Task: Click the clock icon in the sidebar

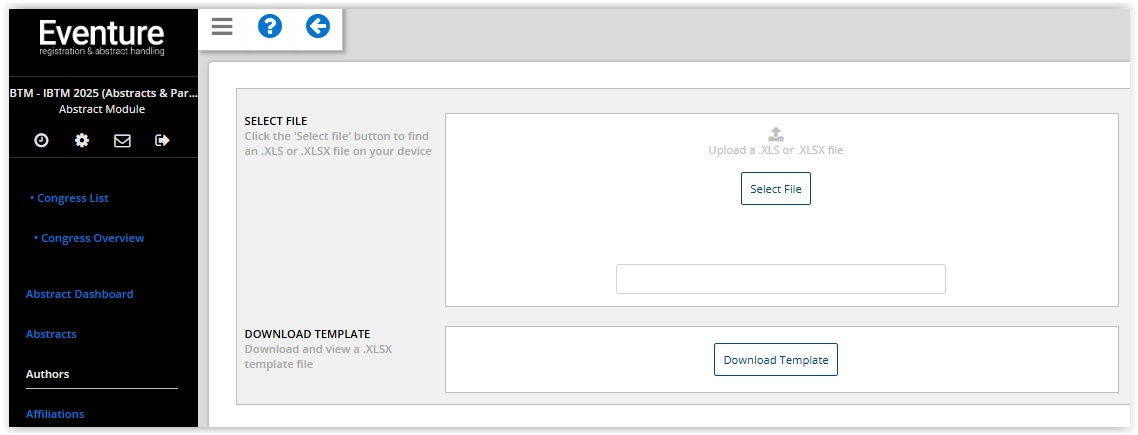Action: (x=41, y=141)
